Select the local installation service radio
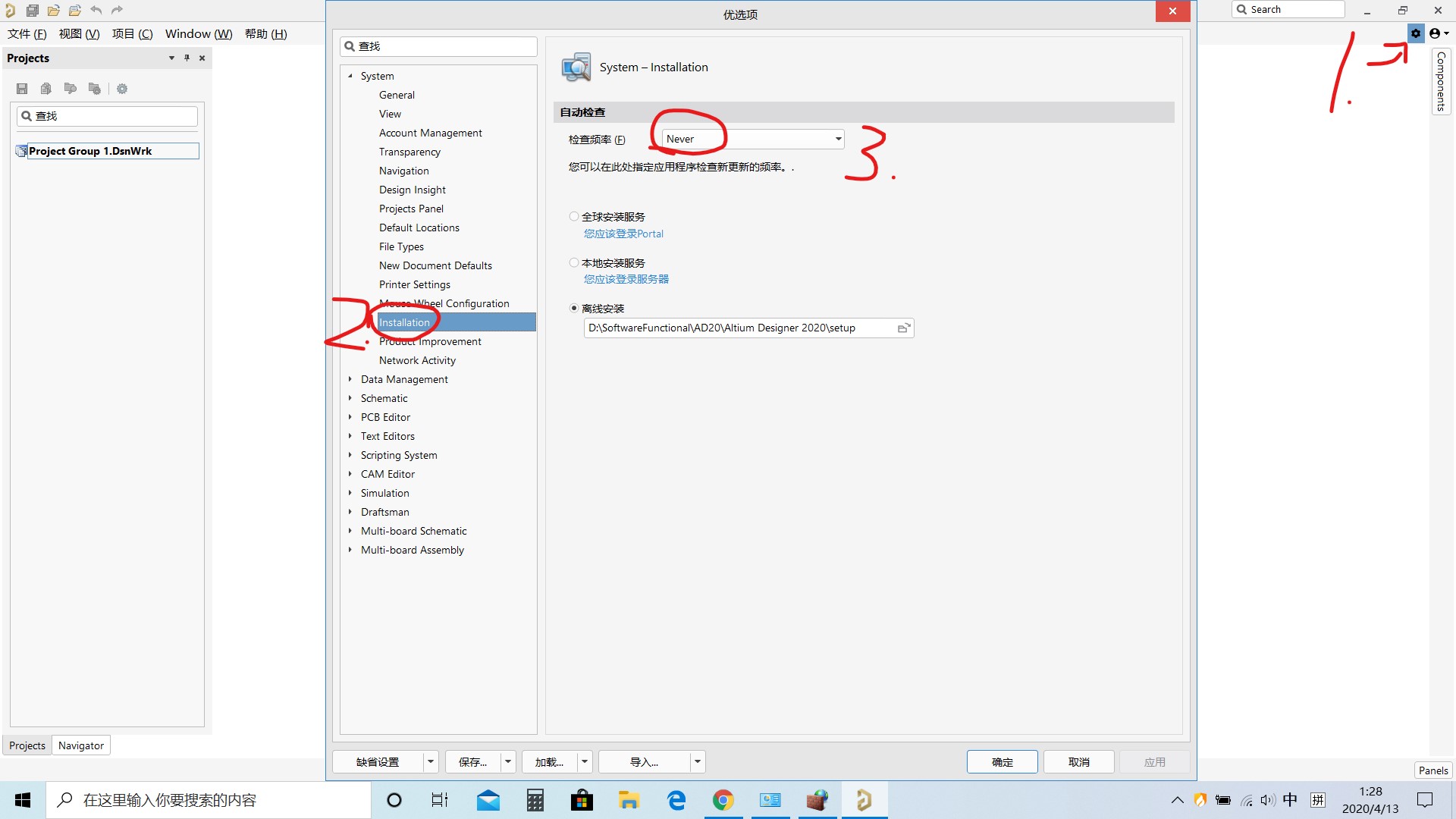Image resolution: width=1456 pixels, height=819 pixels. pyautogui.click(x=574, y=263)
